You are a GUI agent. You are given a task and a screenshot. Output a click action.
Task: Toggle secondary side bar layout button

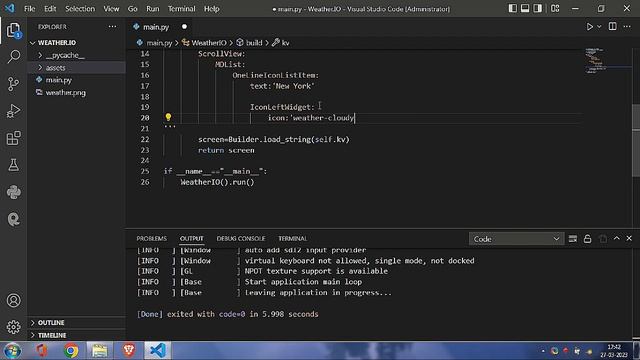pos(538,8)
